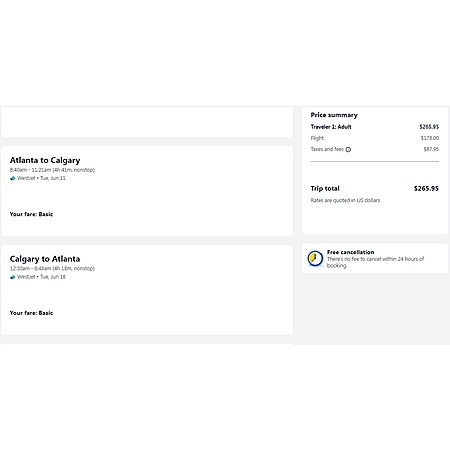
Task: Click the return Your fare: Basic label
Action: 31,313
